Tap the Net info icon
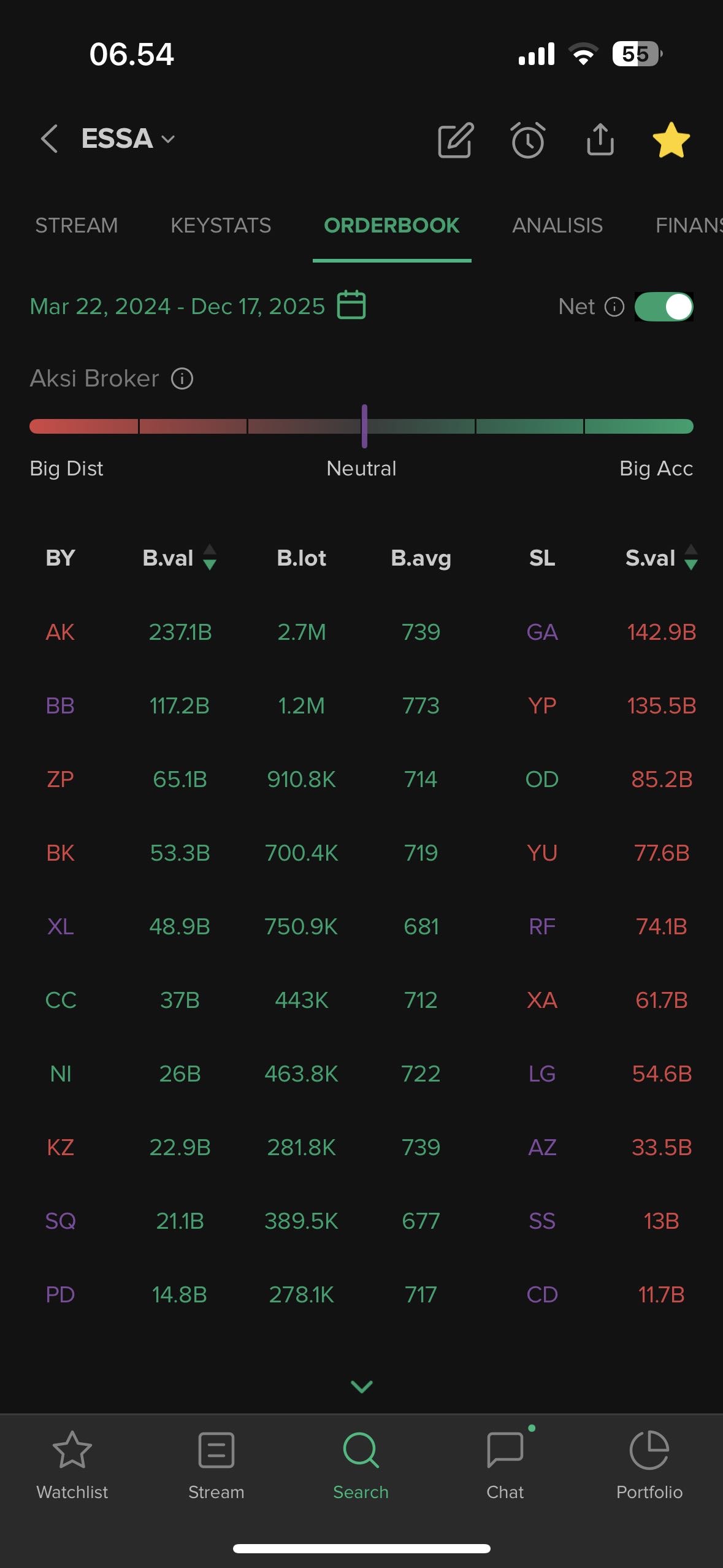 click(614, 307)
